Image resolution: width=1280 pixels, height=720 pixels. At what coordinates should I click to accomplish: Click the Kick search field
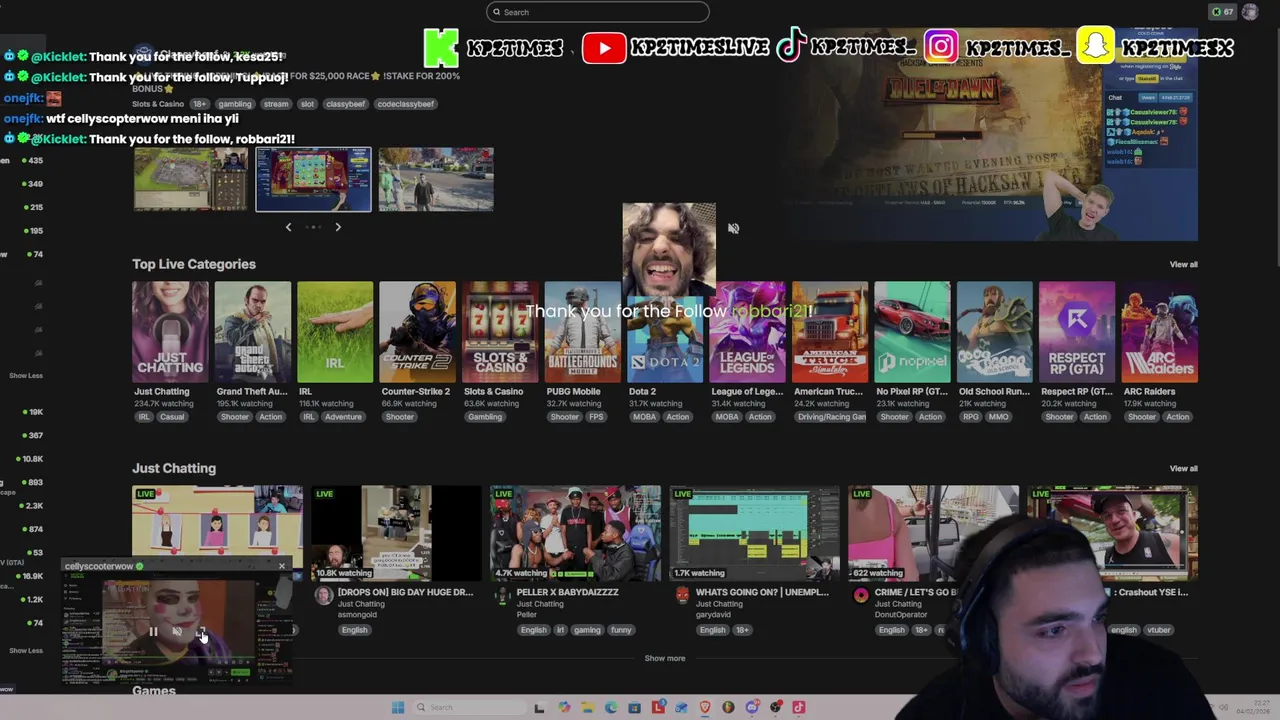click(x=598, y=12)
